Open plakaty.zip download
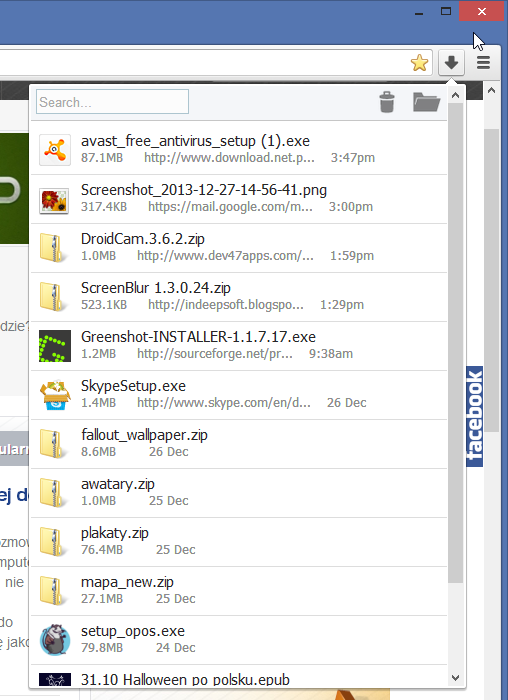The image size is (508, 700). [114, 533]
